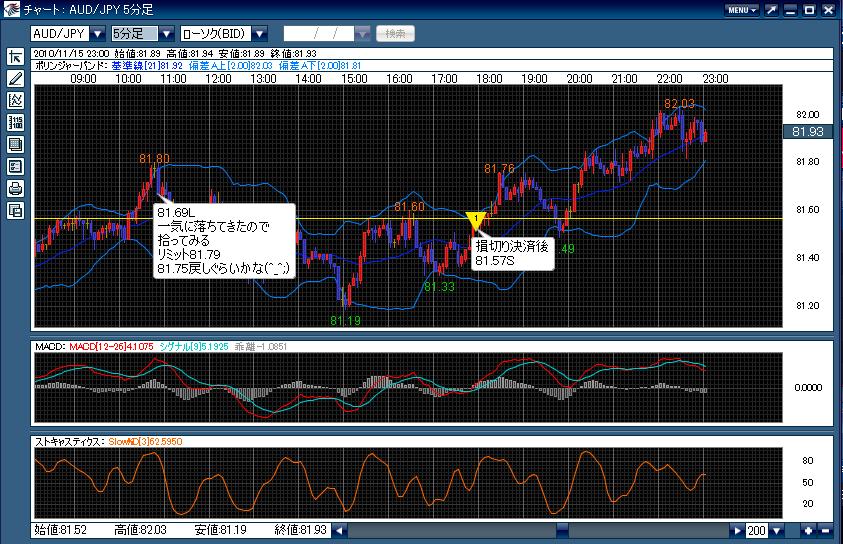Screen dimensions: 843x544
Task: Click the 損切り決済後 81.57S annotation box
Action: [512, 253]
